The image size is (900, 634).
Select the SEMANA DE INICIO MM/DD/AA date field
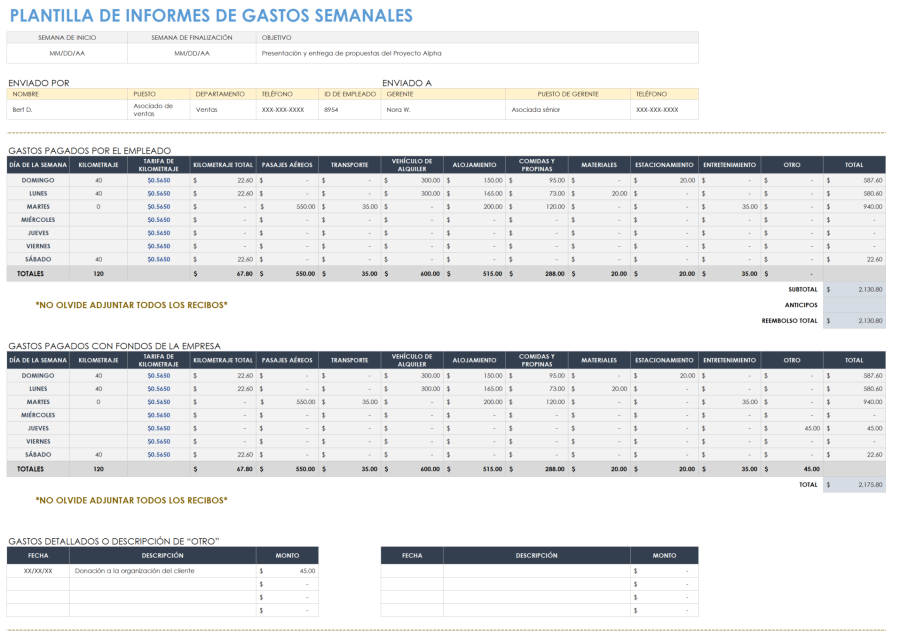coord(65,52)
